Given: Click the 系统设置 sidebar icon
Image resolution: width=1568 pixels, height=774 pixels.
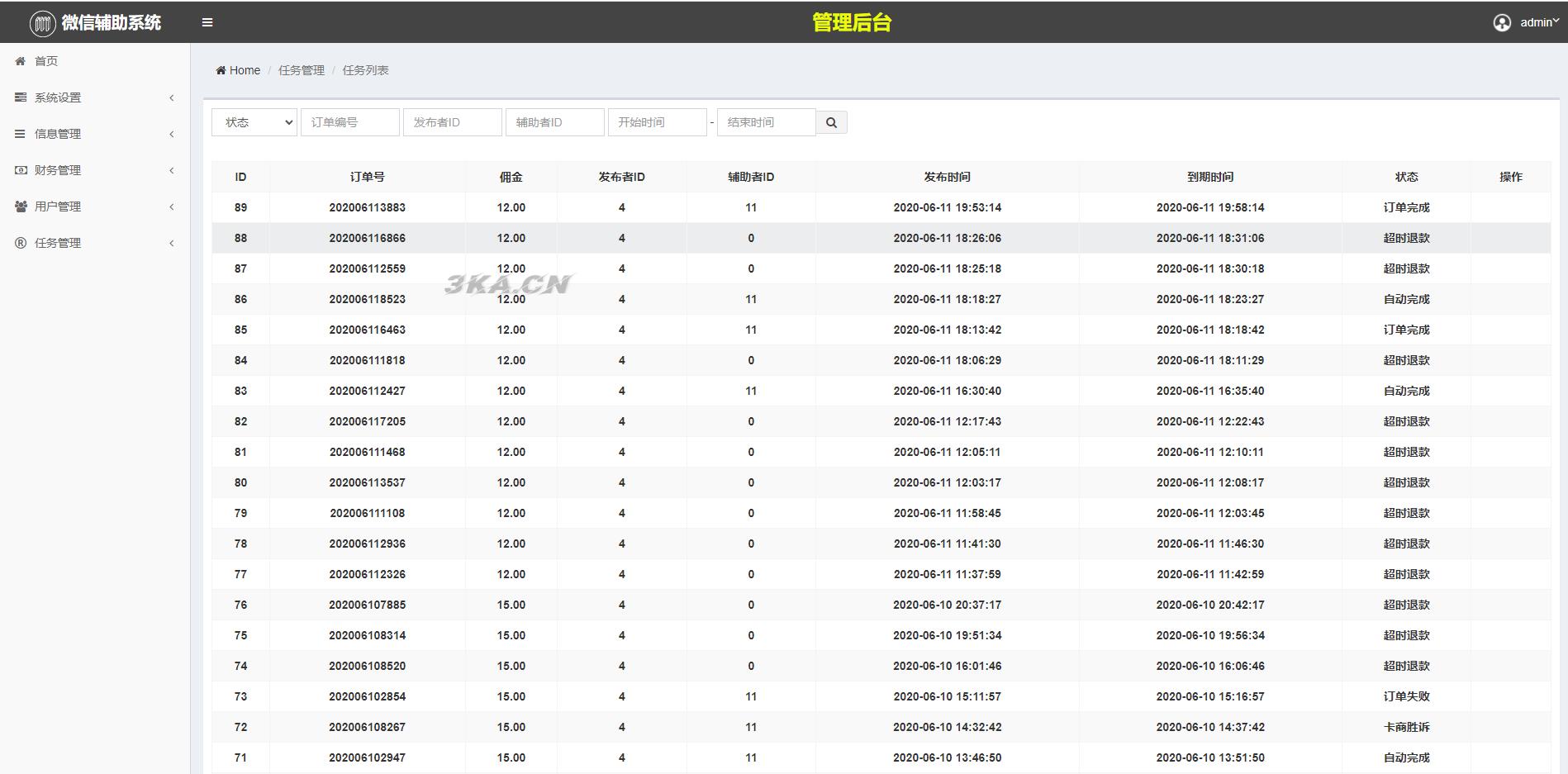Looking at the screenshot, I should 21,97.
